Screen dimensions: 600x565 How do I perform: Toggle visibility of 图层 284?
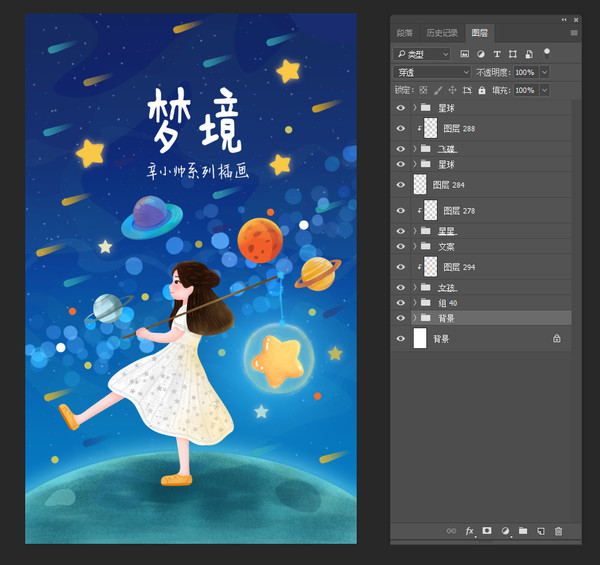[401, 185]
